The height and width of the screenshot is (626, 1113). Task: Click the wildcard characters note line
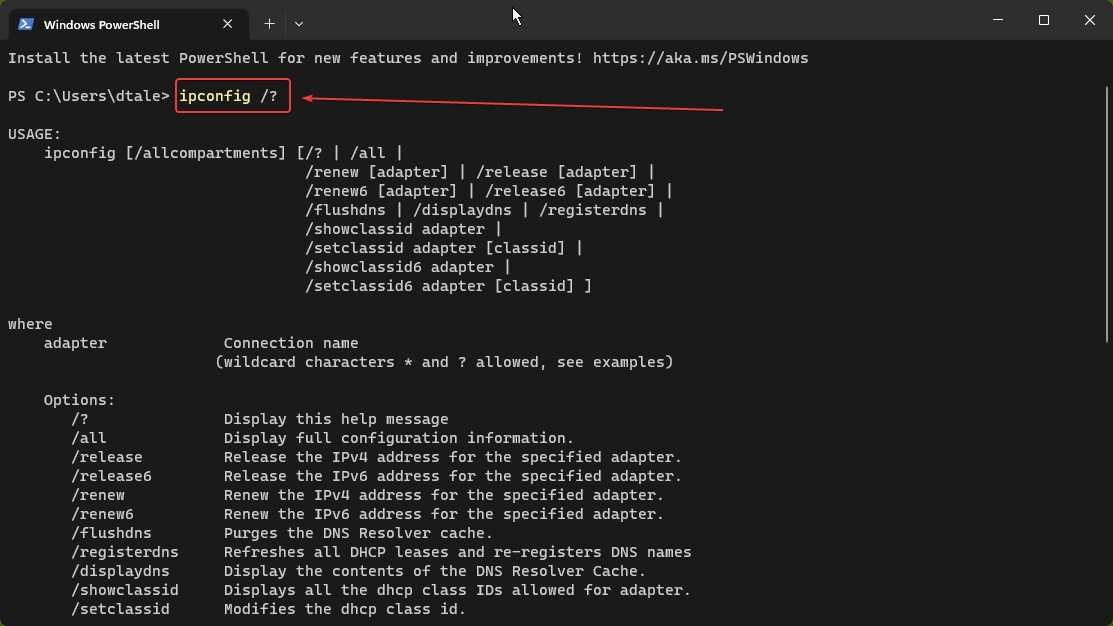tap(444, 363)
